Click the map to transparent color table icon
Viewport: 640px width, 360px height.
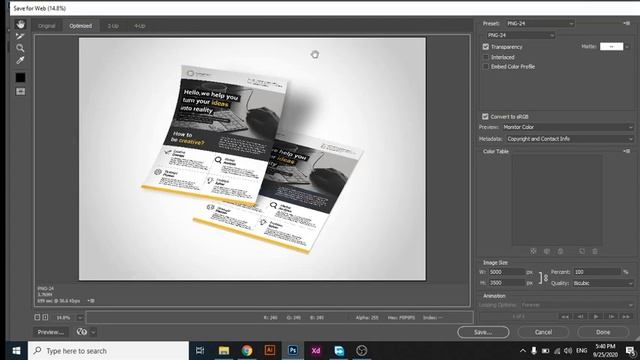click(533, 251)
